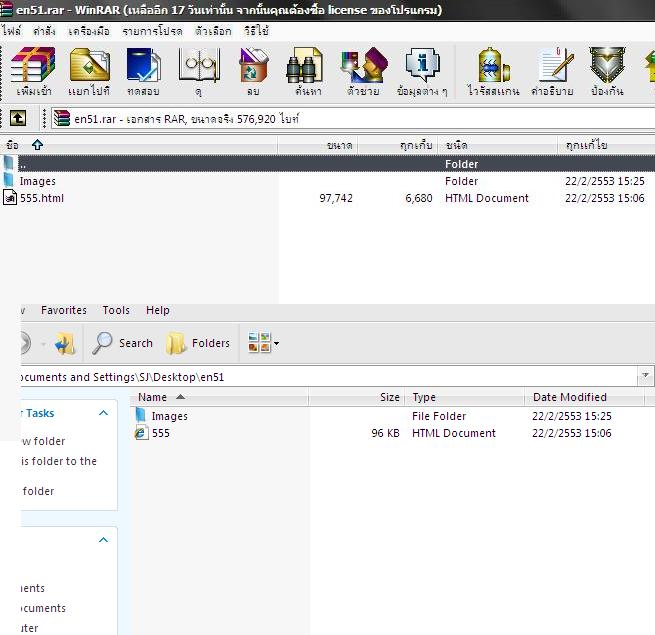This screenshot has height=635, width=655.
Task: Collapse the second sidebar panel chevron
Action: [x=103, y=540]
